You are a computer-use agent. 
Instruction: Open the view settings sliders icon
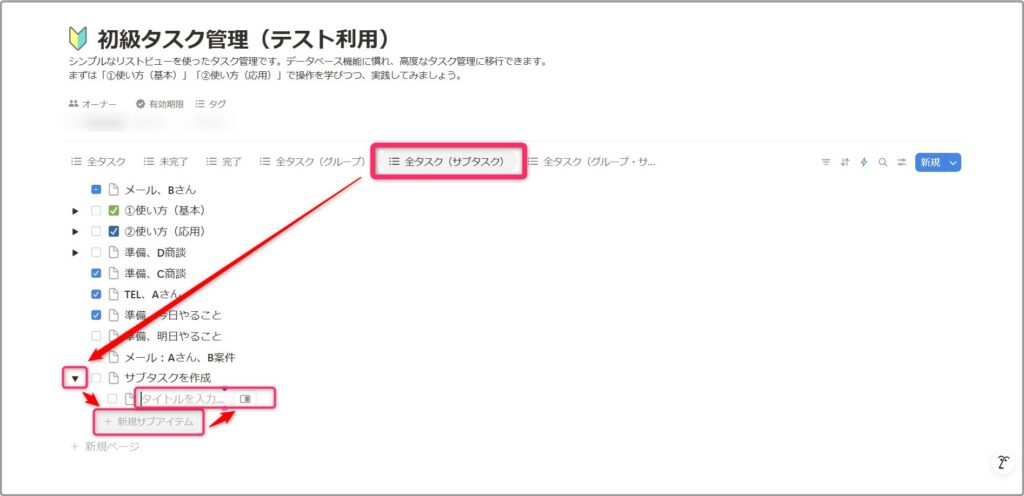click(902, 163)
